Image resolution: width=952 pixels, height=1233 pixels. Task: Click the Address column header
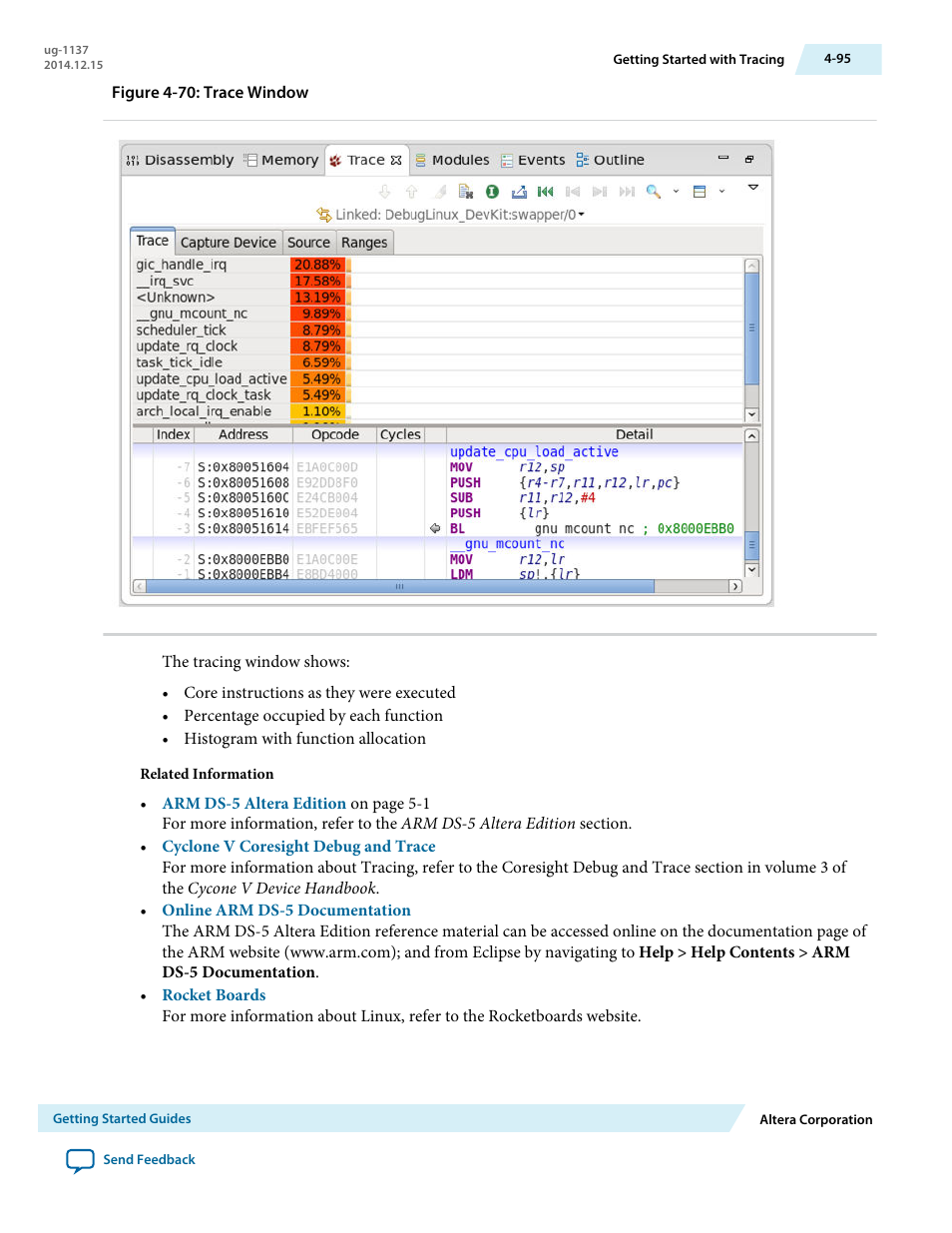pyautogui.click(x=243, y=434)
